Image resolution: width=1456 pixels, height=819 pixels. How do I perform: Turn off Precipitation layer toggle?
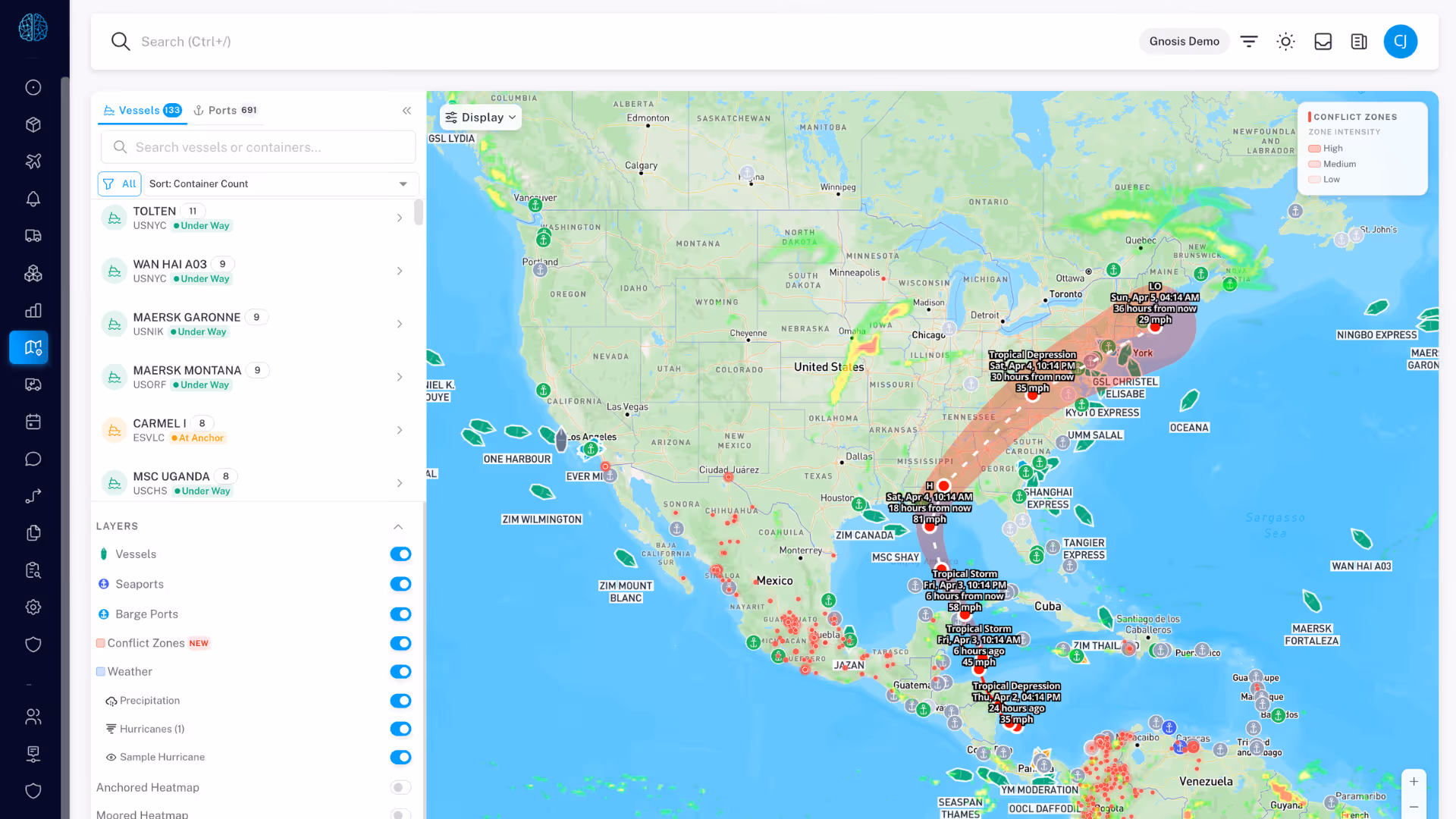tap(400, 701)
